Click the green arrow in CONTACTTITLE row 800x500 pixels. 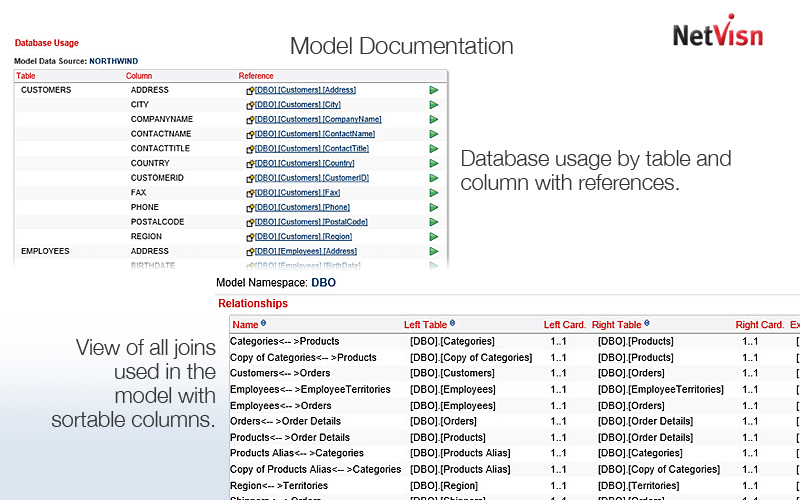[x=434, y=149]
